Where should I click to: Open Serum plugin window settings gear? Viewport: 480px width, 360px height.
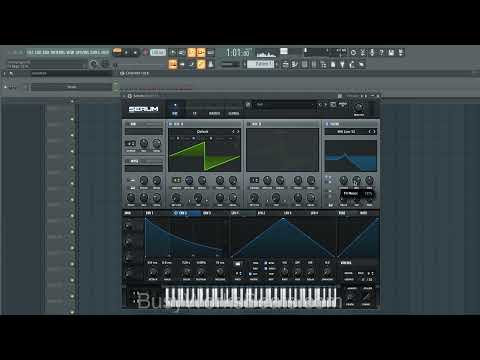[130, 96]
